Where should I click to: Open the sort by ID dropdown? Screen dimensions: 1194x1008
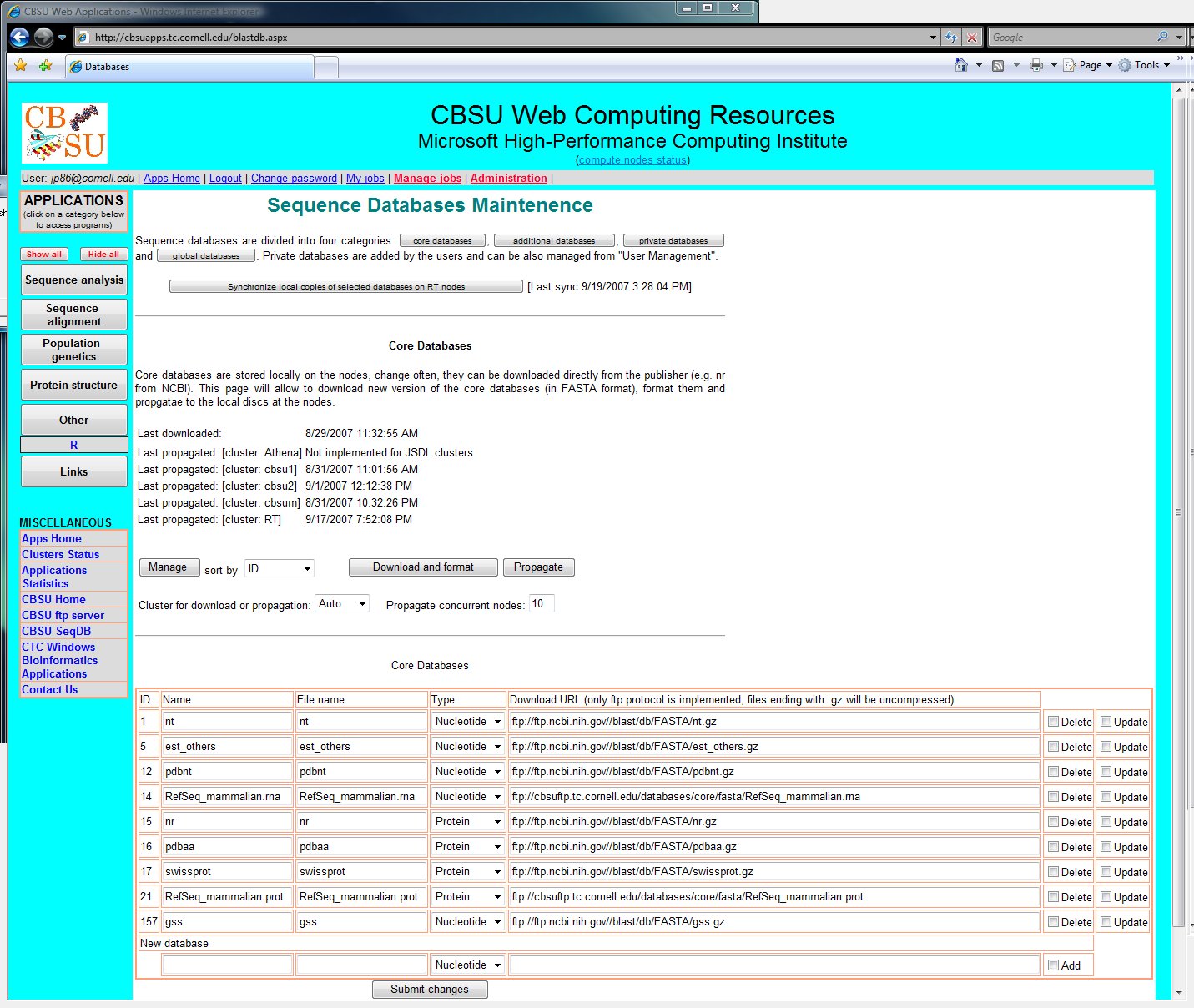pyautogui.click(x=280, y=569)
